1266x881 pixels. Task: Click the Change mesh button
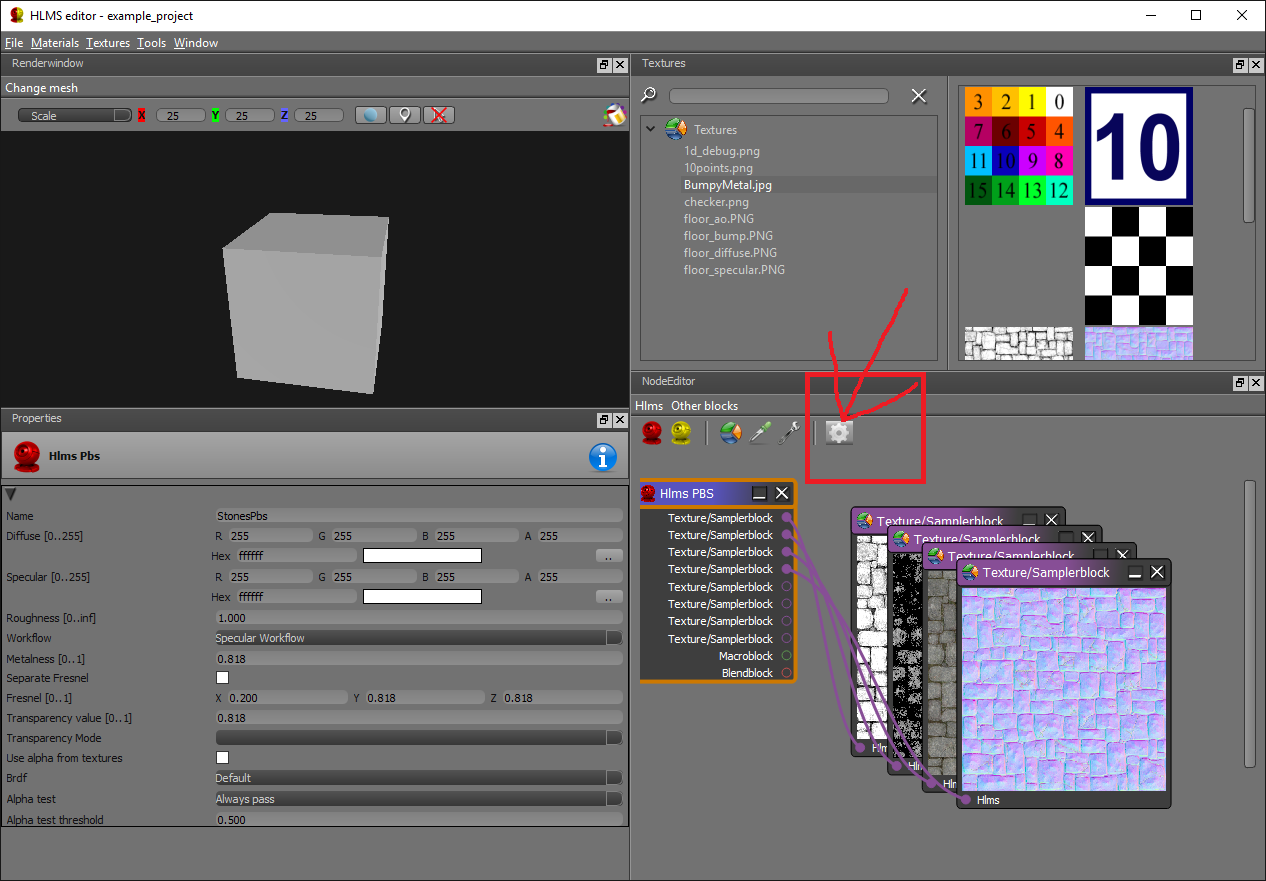tap(41, 88)
